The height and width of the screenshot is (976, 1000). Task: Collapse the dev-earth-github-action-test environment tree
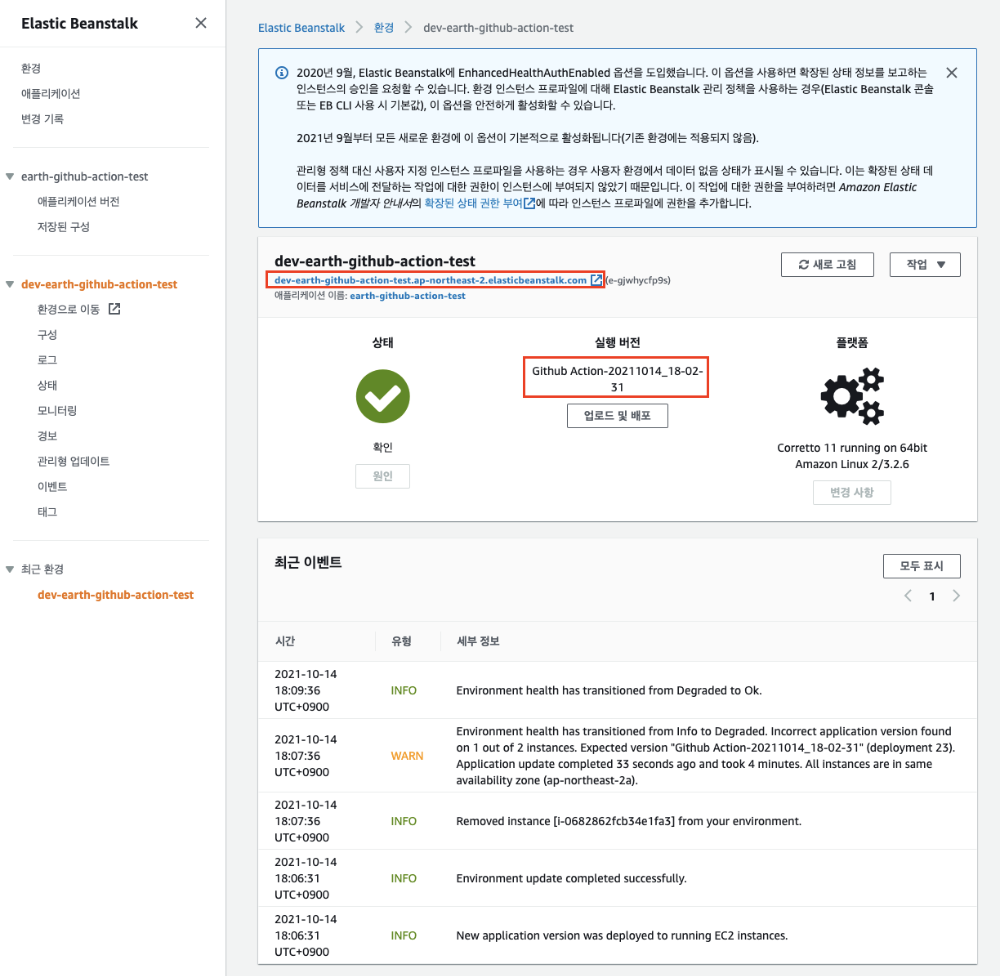coord(10,285)
